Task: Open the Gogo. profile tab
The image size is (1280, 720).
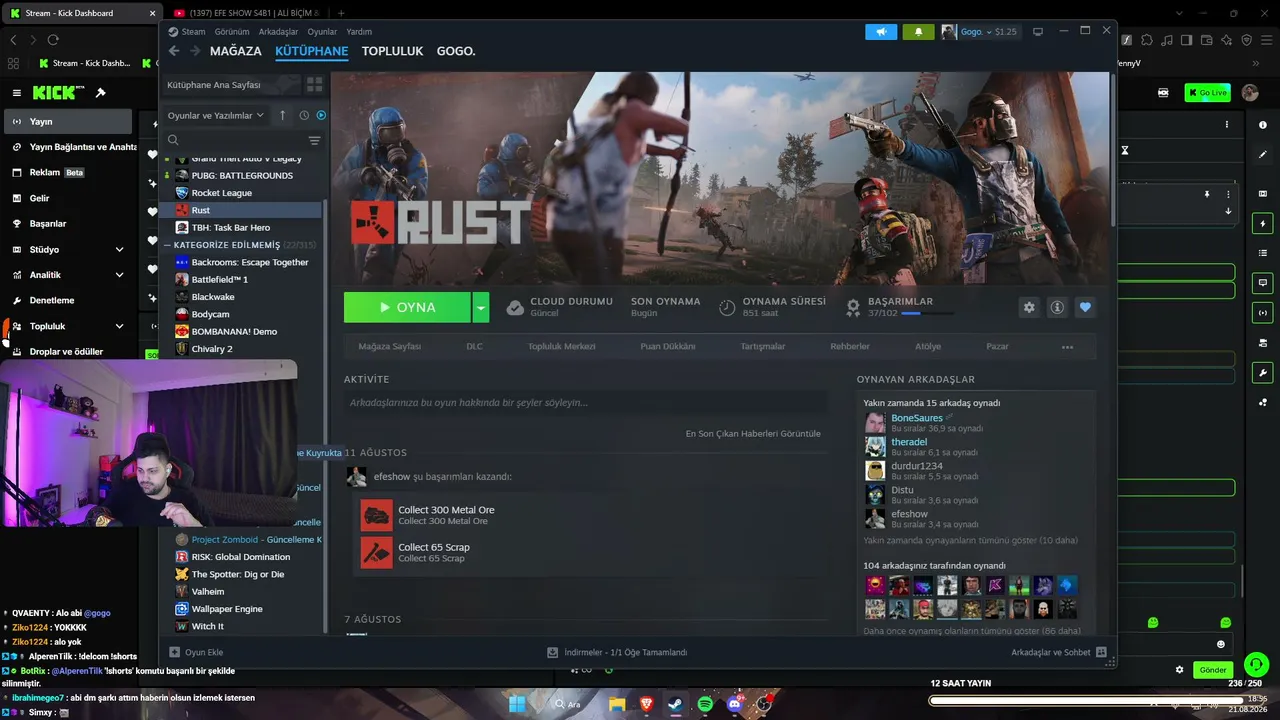Action: [456, 51]
